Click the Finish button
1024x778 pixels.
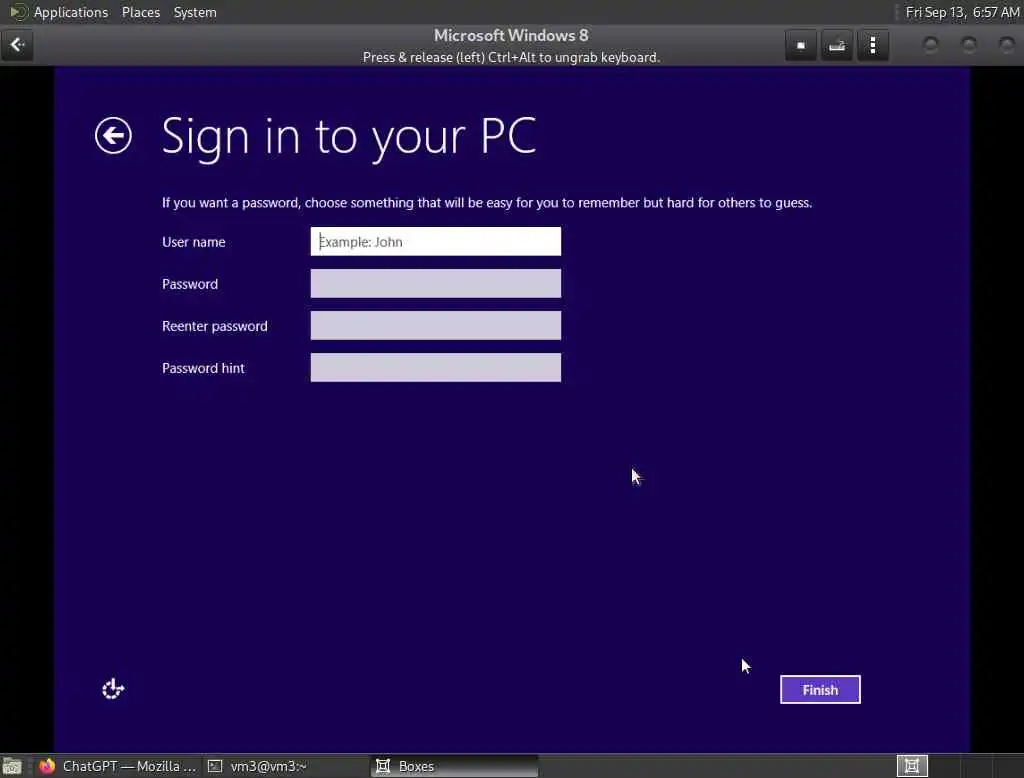point(820,690)
